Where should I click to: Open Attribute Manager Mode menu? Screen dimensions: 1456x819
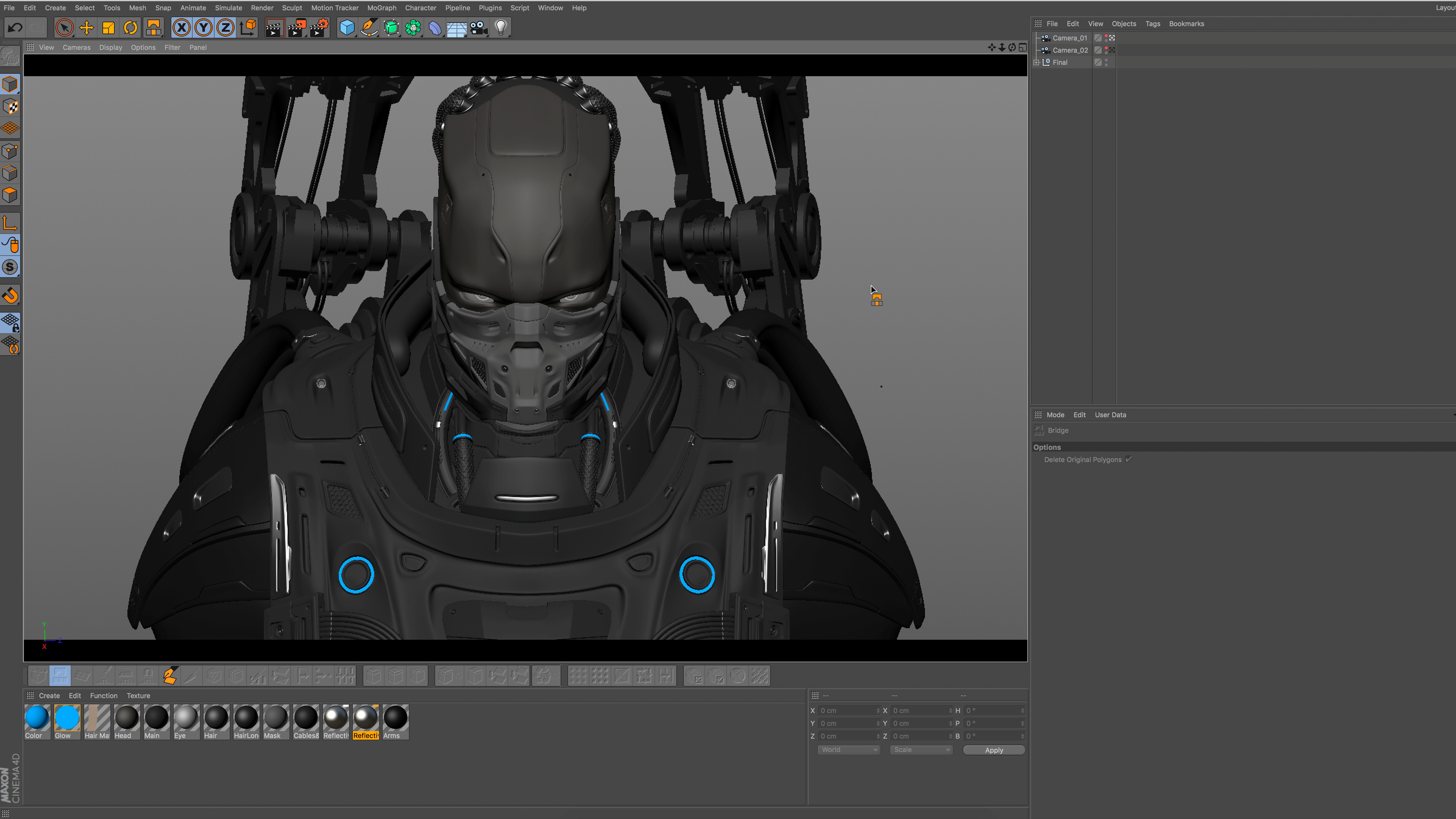click(x=1055, y=415)
